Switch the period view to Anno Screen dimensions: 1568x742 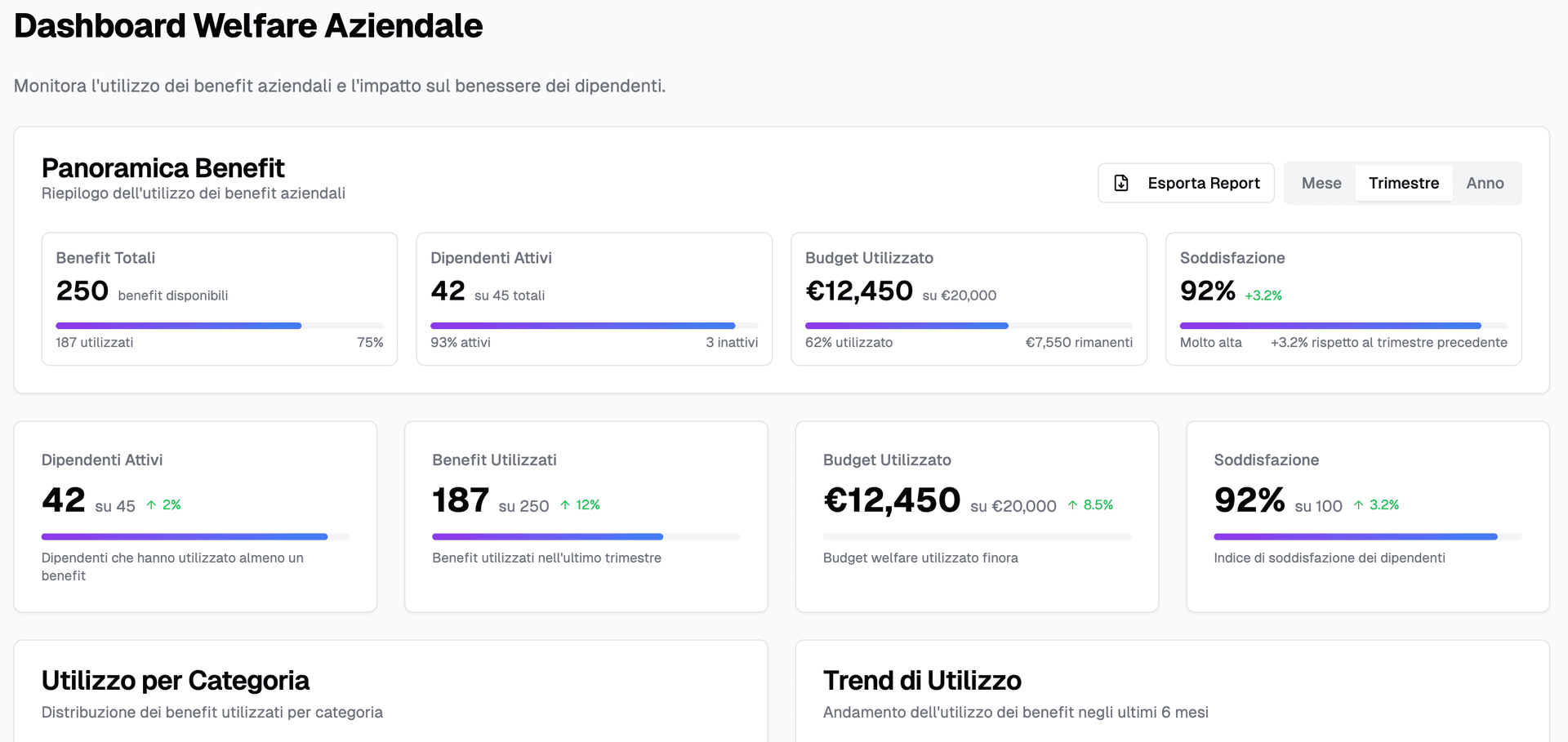(1486, 183)
